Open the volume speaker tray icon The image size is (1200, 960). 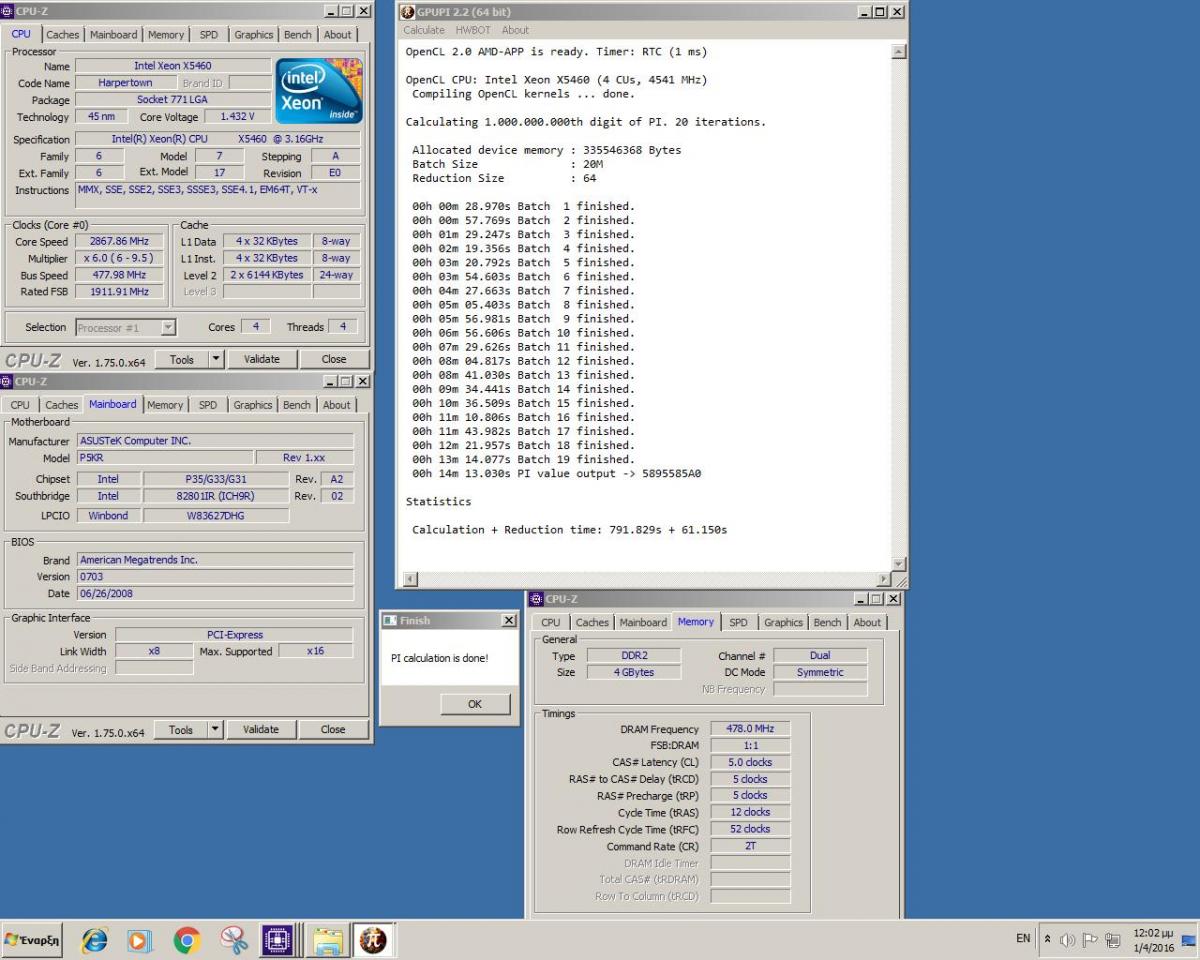point(1067,939)
